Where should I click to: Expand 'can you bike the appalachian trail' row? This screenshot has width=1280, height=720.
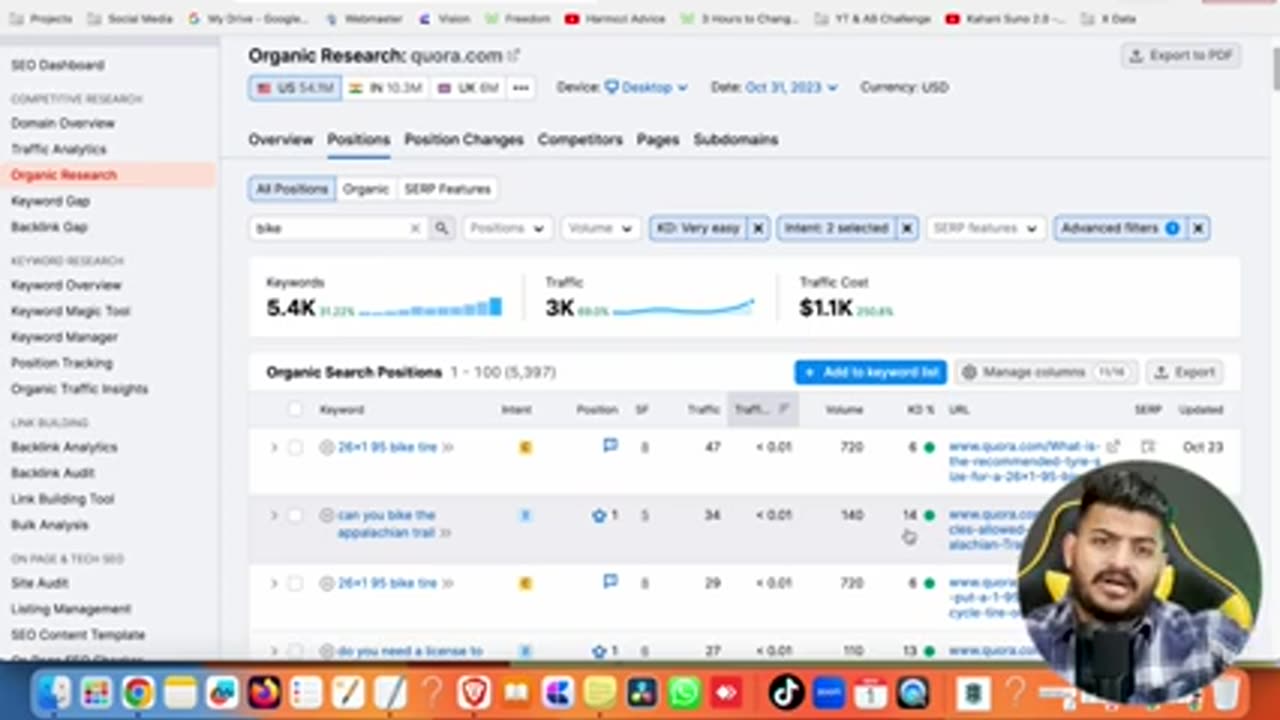point(273,515)
